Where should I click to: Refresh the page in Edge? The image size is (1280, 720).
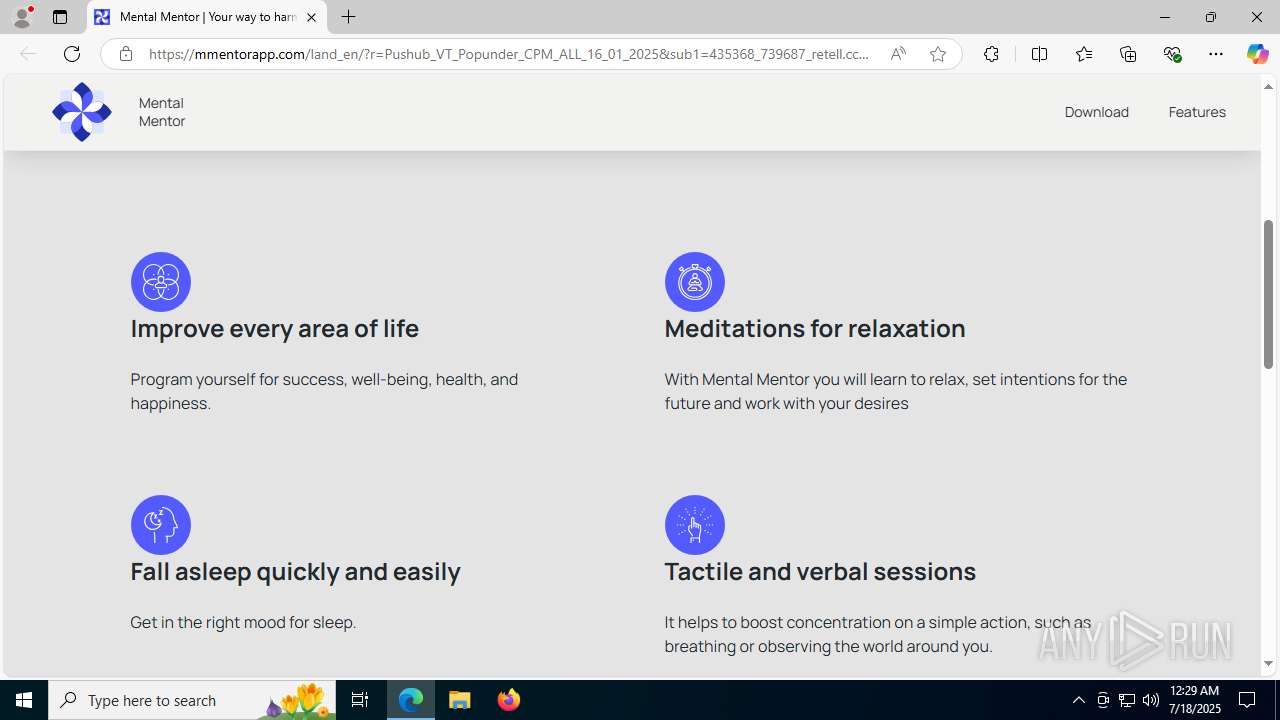[72, 54]
